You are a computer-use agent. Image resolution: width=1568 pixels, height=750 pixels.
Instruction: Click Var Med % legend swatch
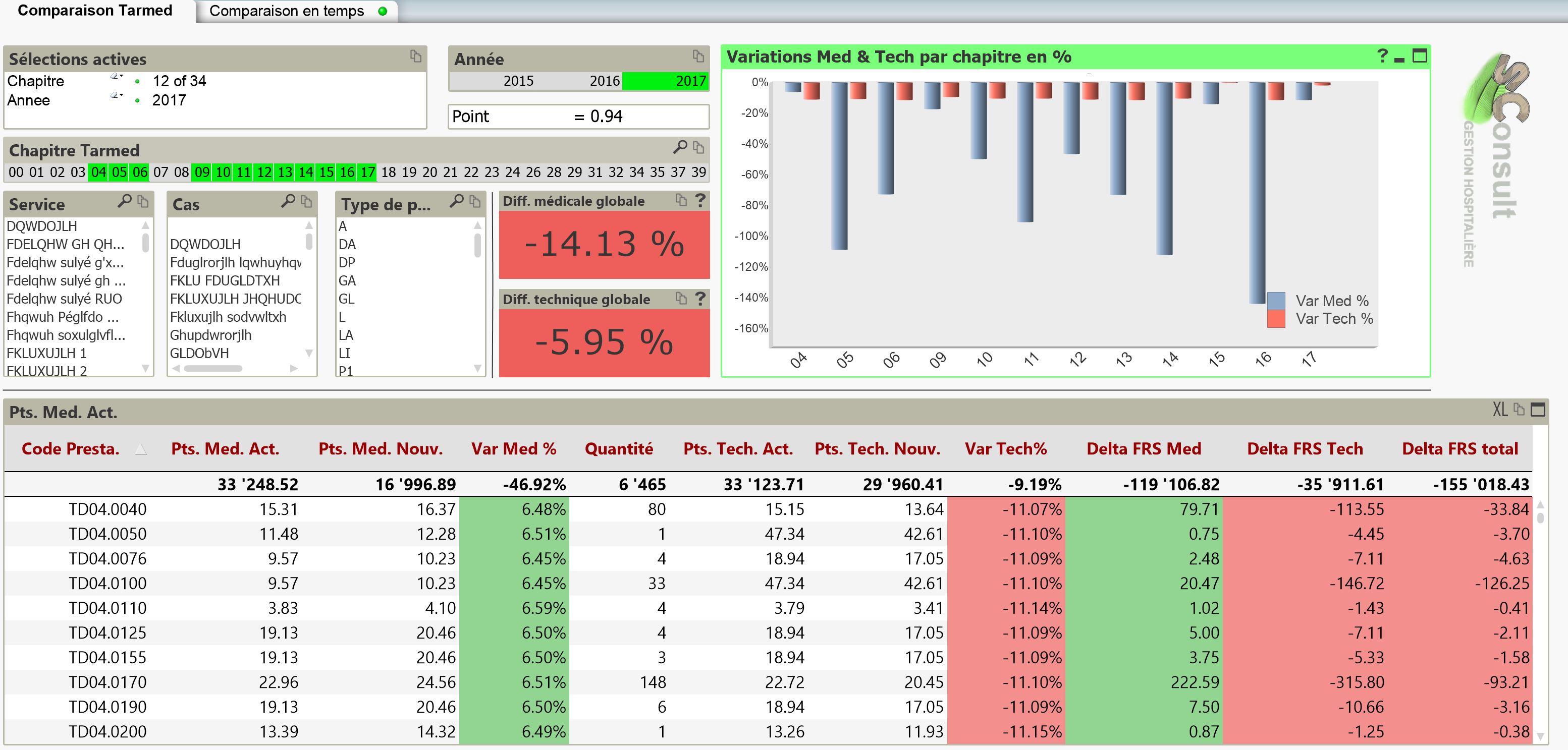pos(1276,301)
